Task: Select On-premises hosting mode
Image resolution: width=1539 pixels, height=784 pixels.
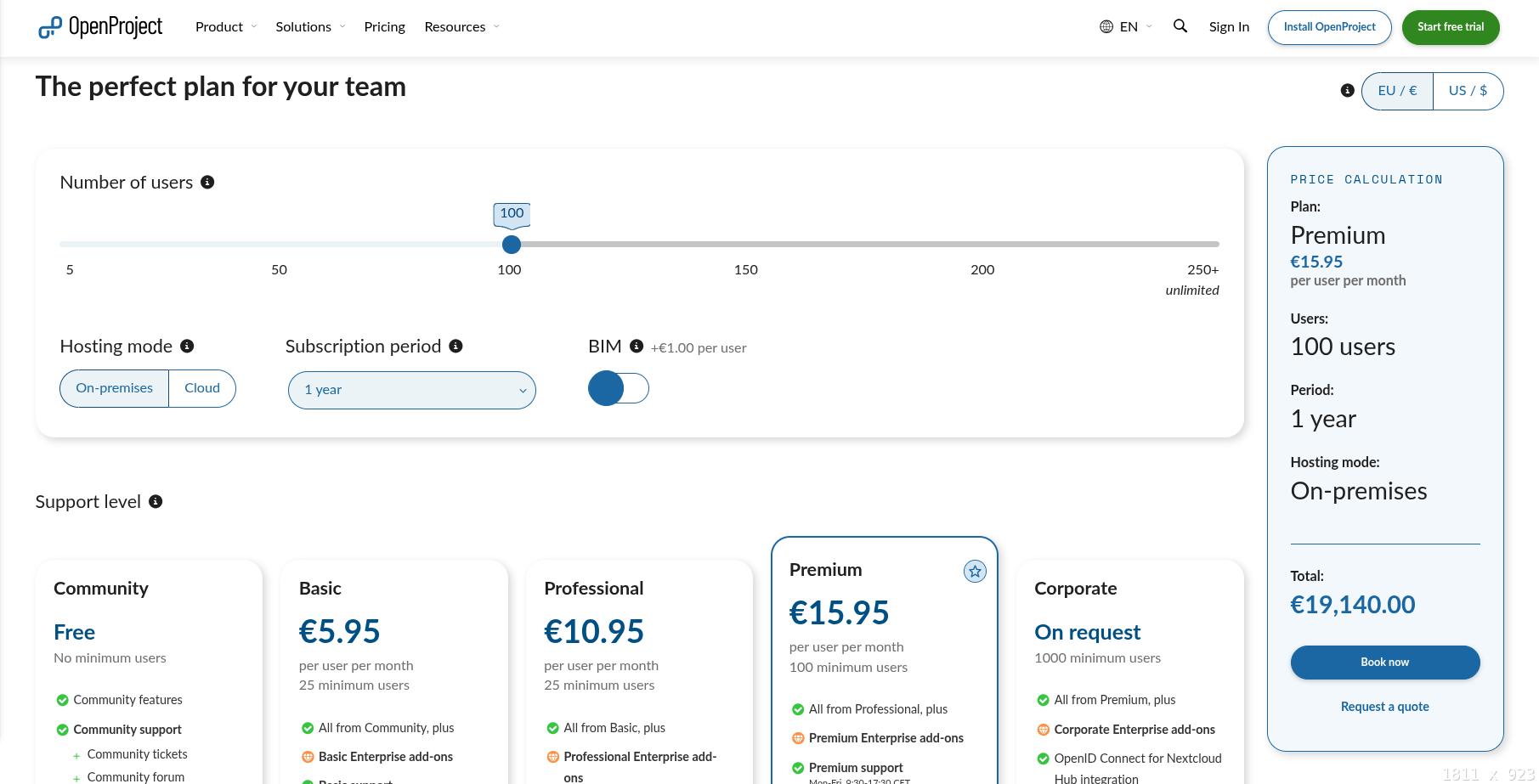Action: 114,388
